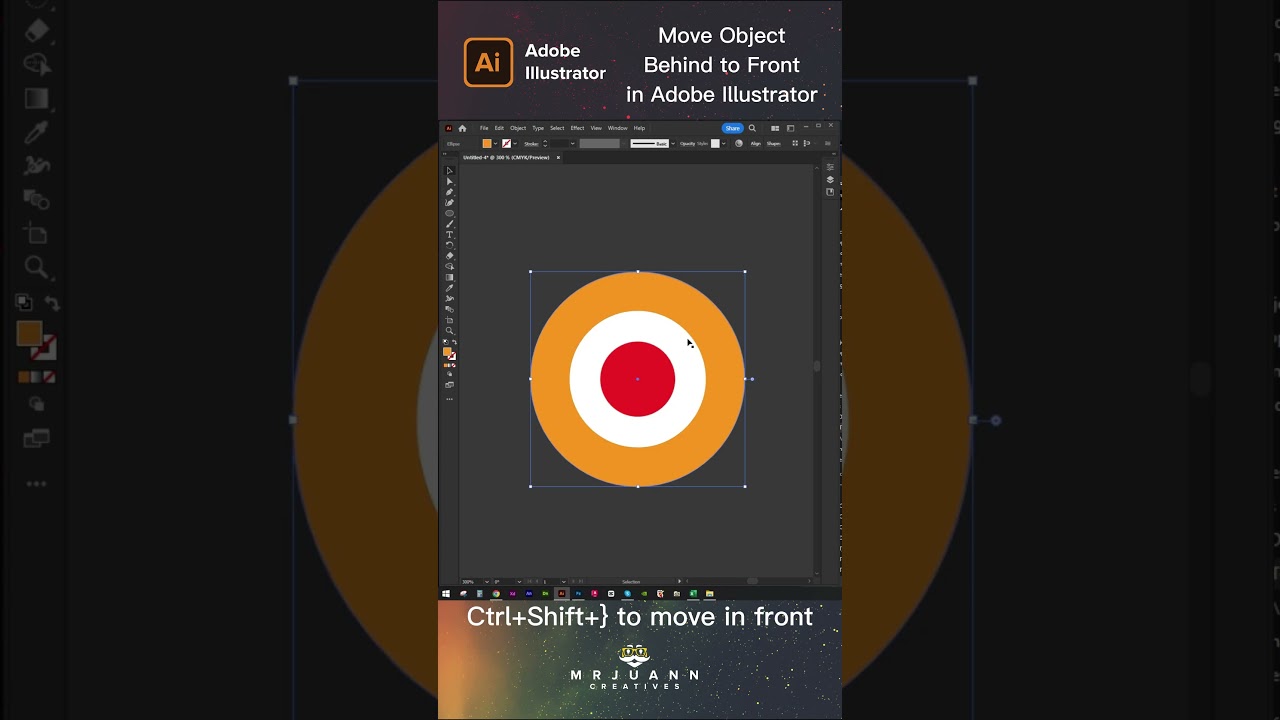Click the Change Screen Mode icon

pos(449,385)
